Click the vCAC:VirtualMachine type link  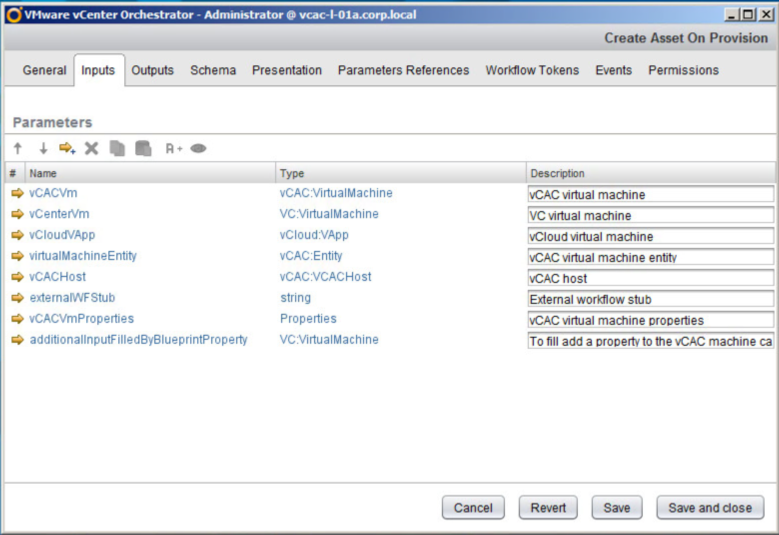(336, 193)
